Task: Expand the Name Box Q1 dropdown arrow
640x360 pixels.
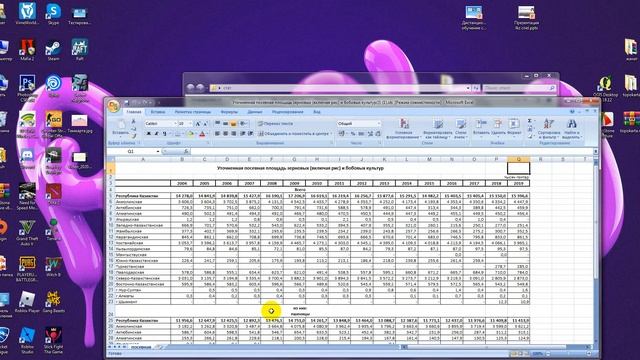Action: pyautogui.click(x=158, y=151)
